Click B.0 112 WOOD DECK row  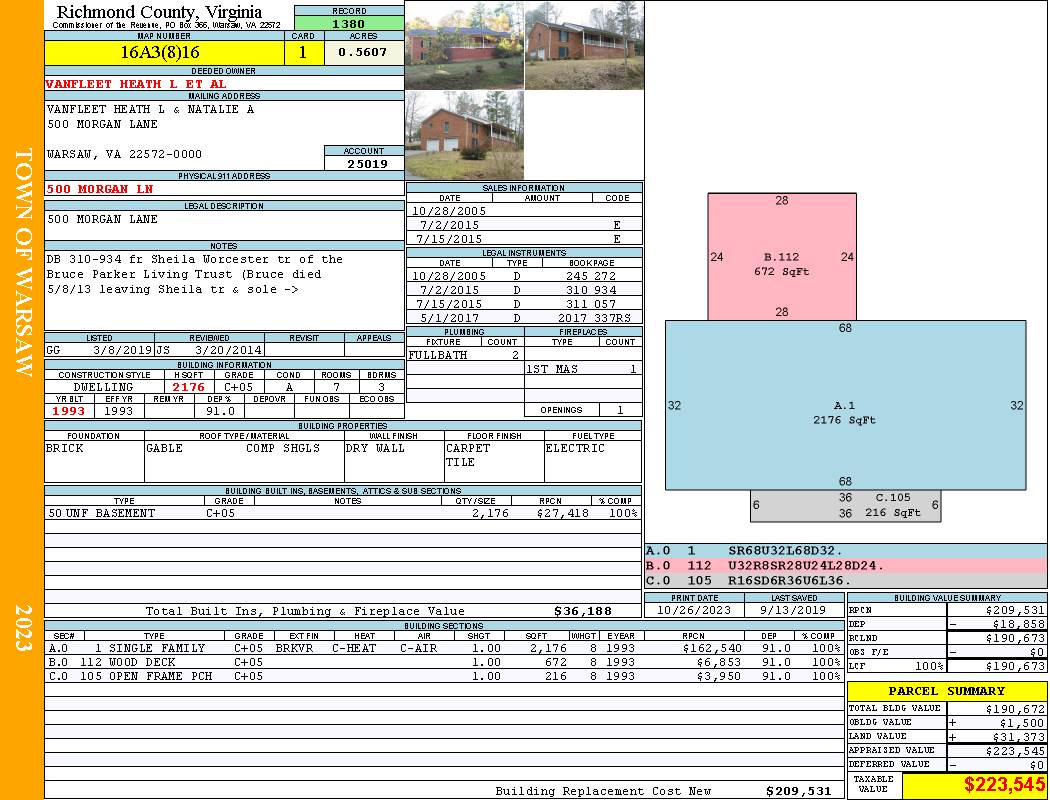tap(444, 662)
